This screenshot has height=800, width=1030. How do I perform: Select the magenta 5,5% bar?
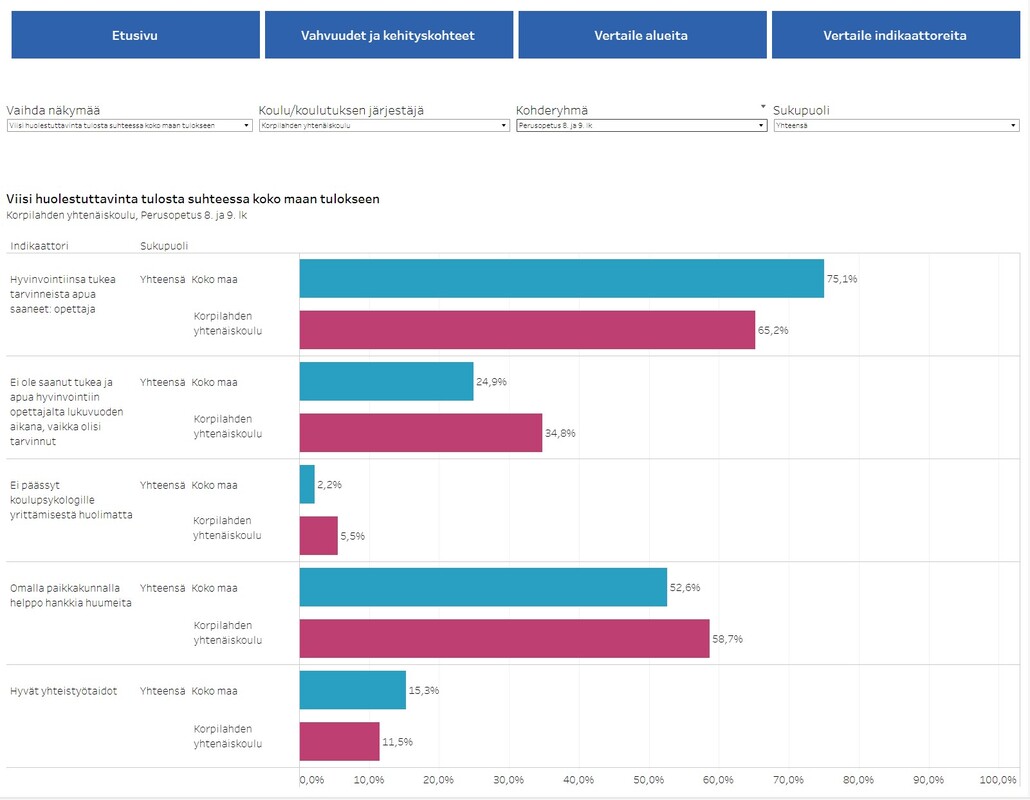coord(318,536)
